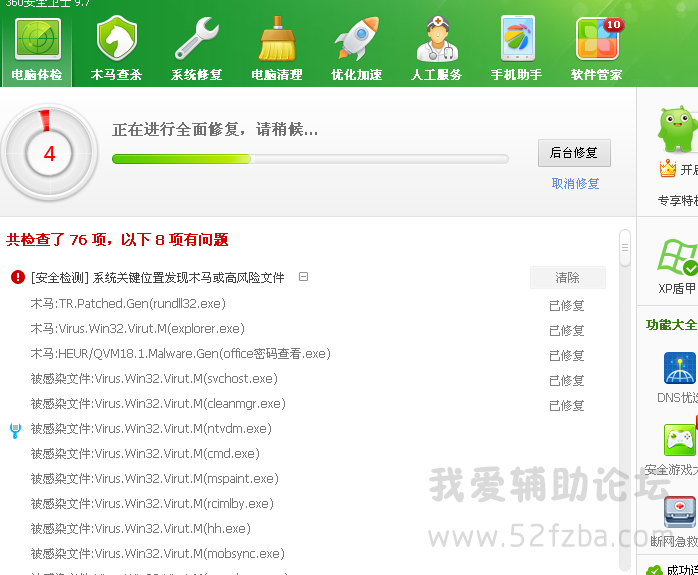Open 木马查杀 horse shield icon
The image size is (698, 575).
point(117,38)
